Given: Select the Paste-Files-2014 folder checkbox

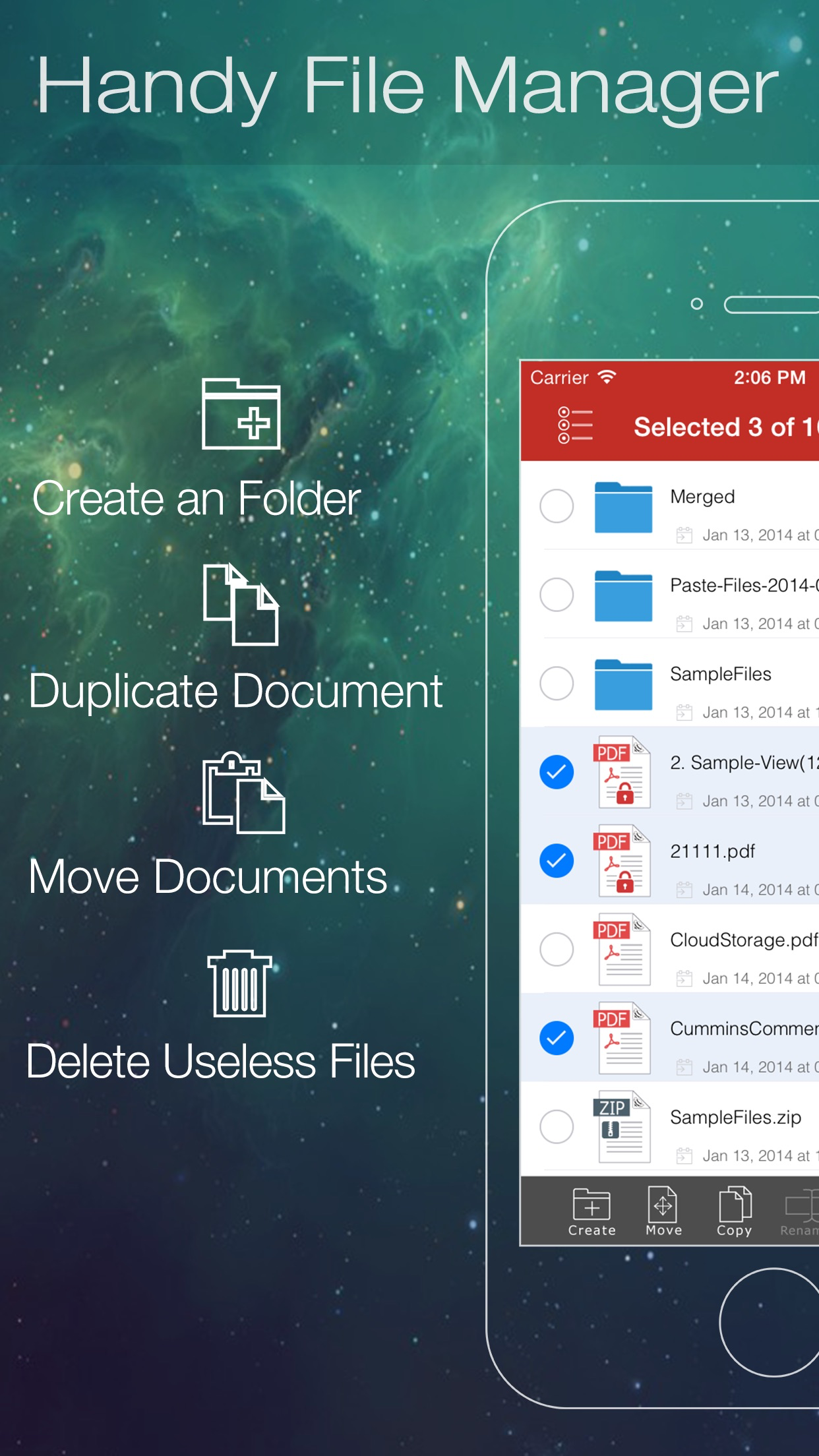Looking at the screenshot, I should coord(557,595).
